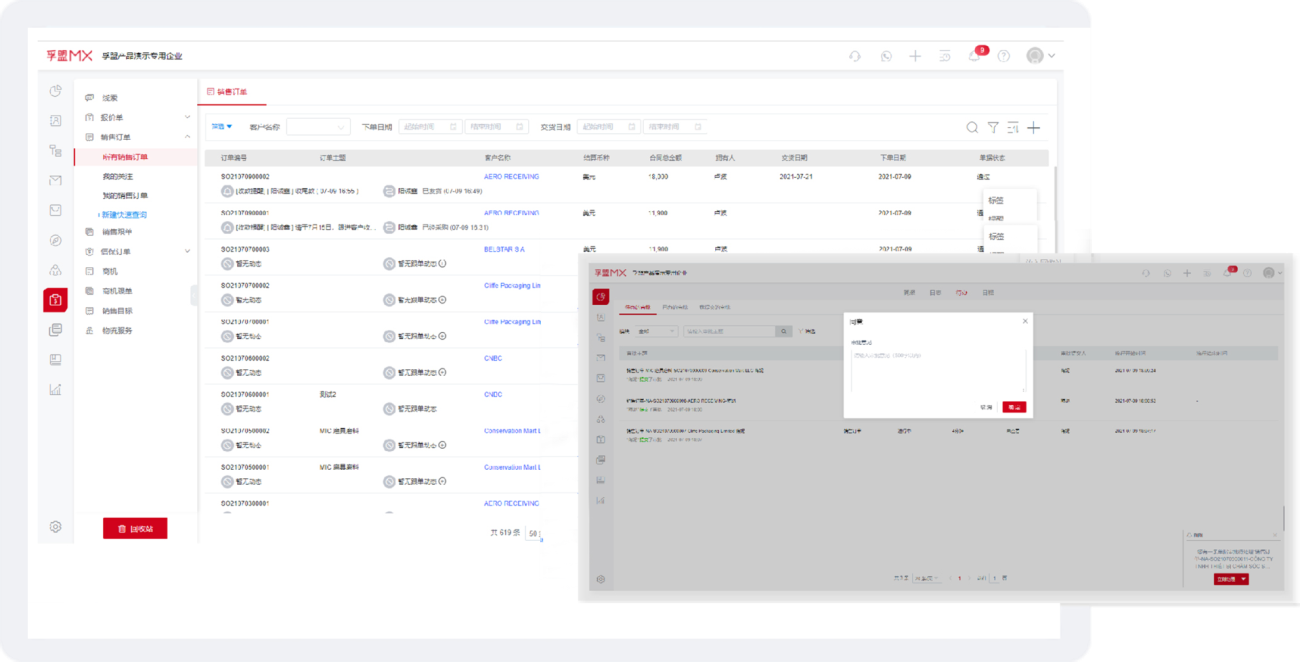Image resolution: width=1300 pixels, height=662 pixels.
Task: Click order number SO21370700003
Action: [245, 249]
